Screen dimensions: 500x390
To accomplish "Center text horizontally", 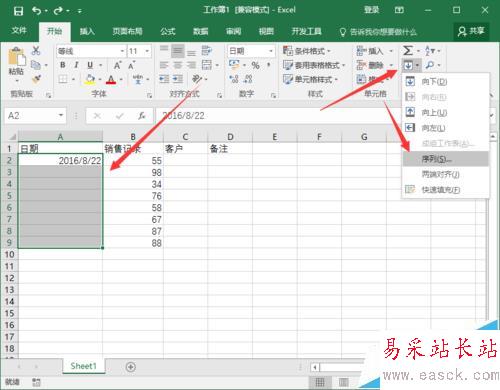I will pyautogui.click(x=178, y=65).
